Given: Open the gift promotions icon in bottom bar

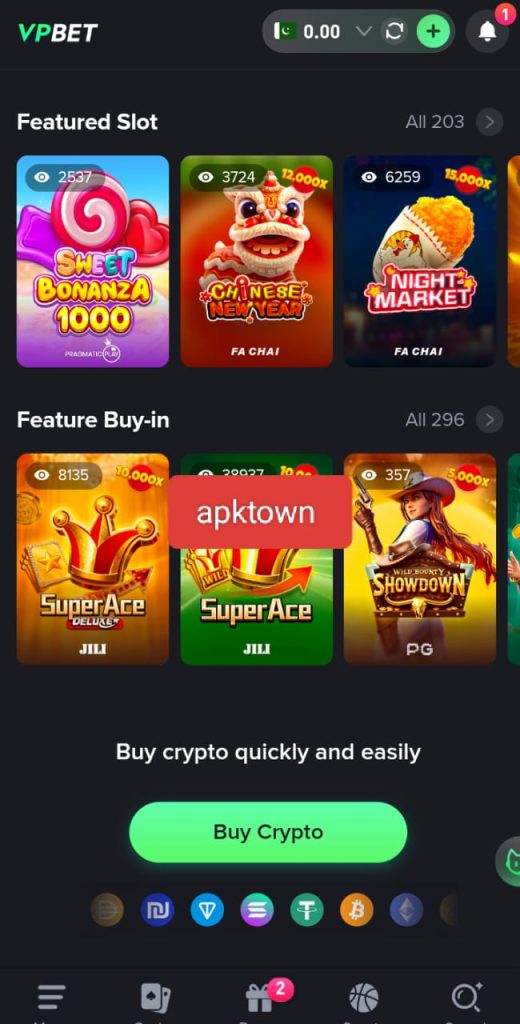Looking at the screenshot, I should (260, 999).
